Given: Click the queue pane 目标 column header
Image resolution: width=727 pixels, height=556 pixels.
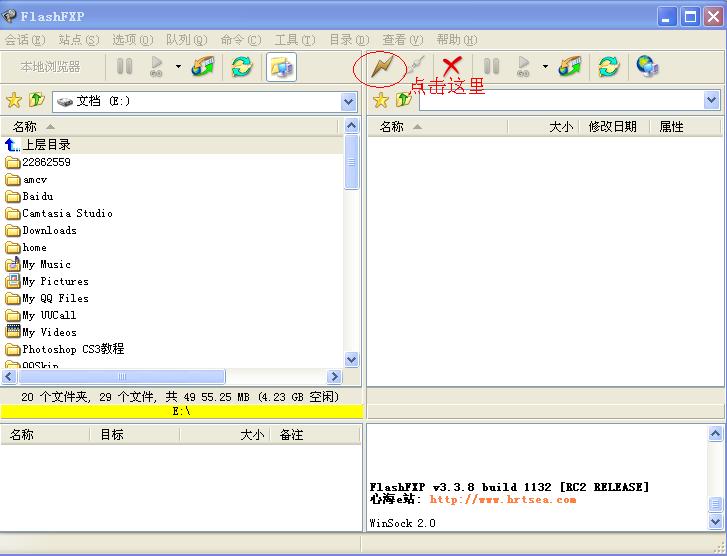Looking at the screenshot, I should (x=134, y=435).
